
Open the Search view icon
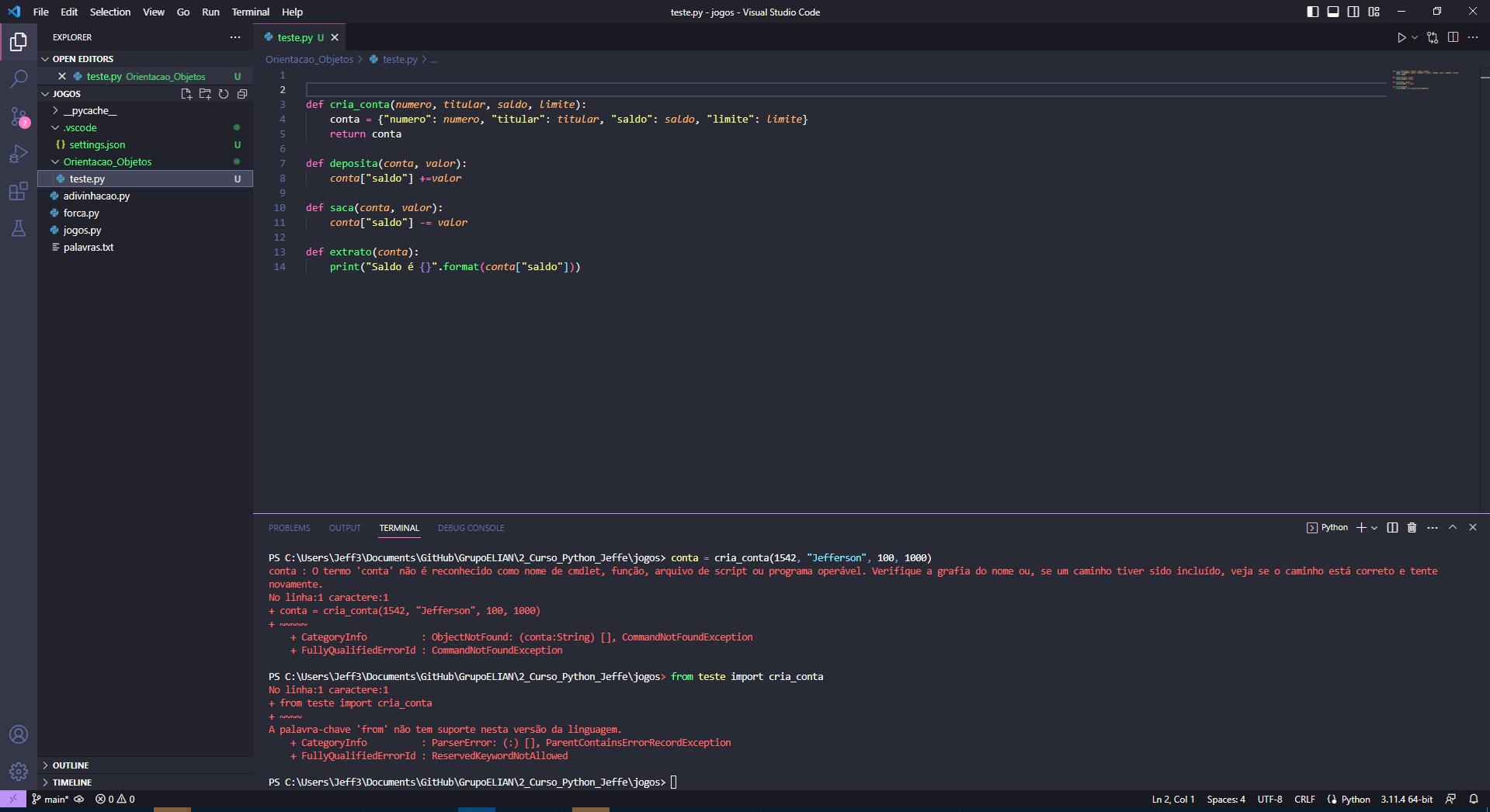pyautogui.click(x=19, y=78)
